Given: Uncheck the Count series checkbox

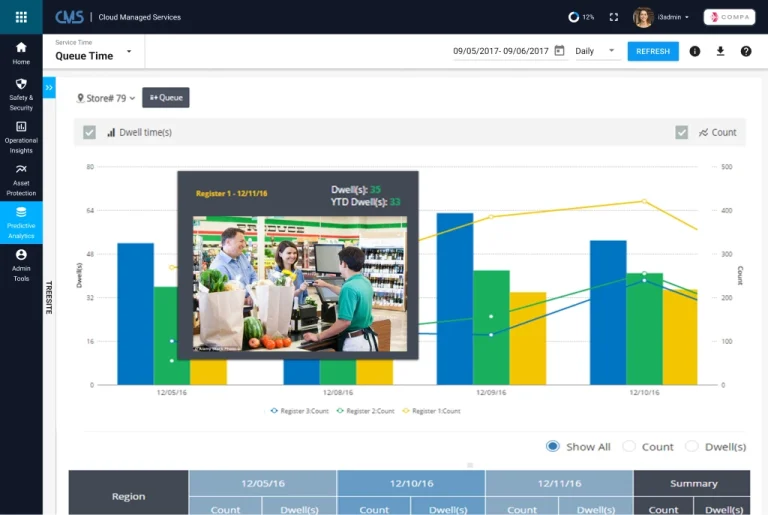Looking at the screenshot, I should 681,132.
